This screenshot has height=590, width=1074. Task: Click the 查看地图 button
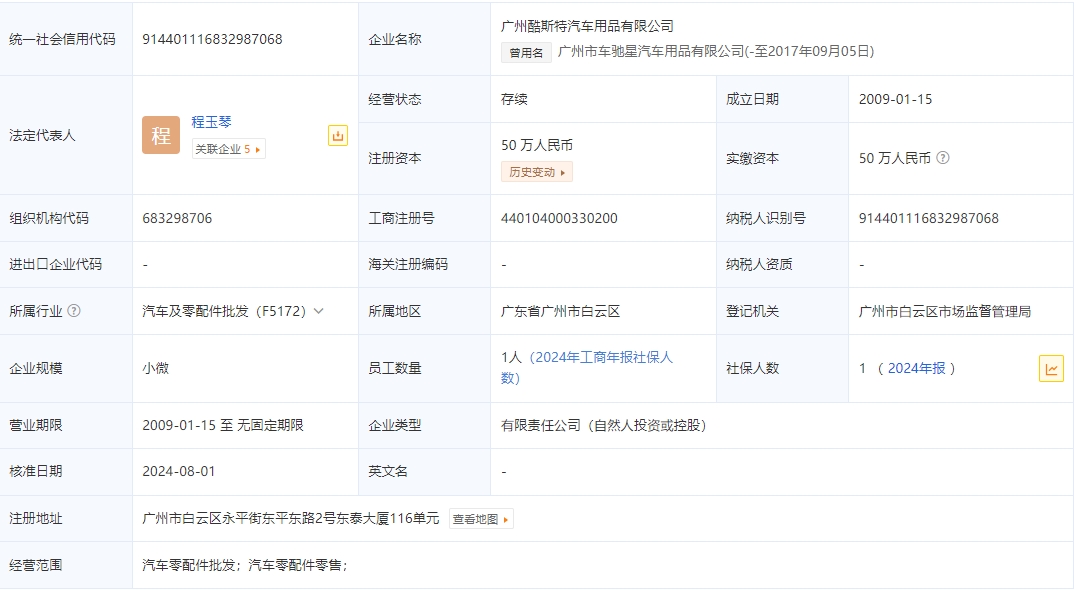(x=481, y=519)
